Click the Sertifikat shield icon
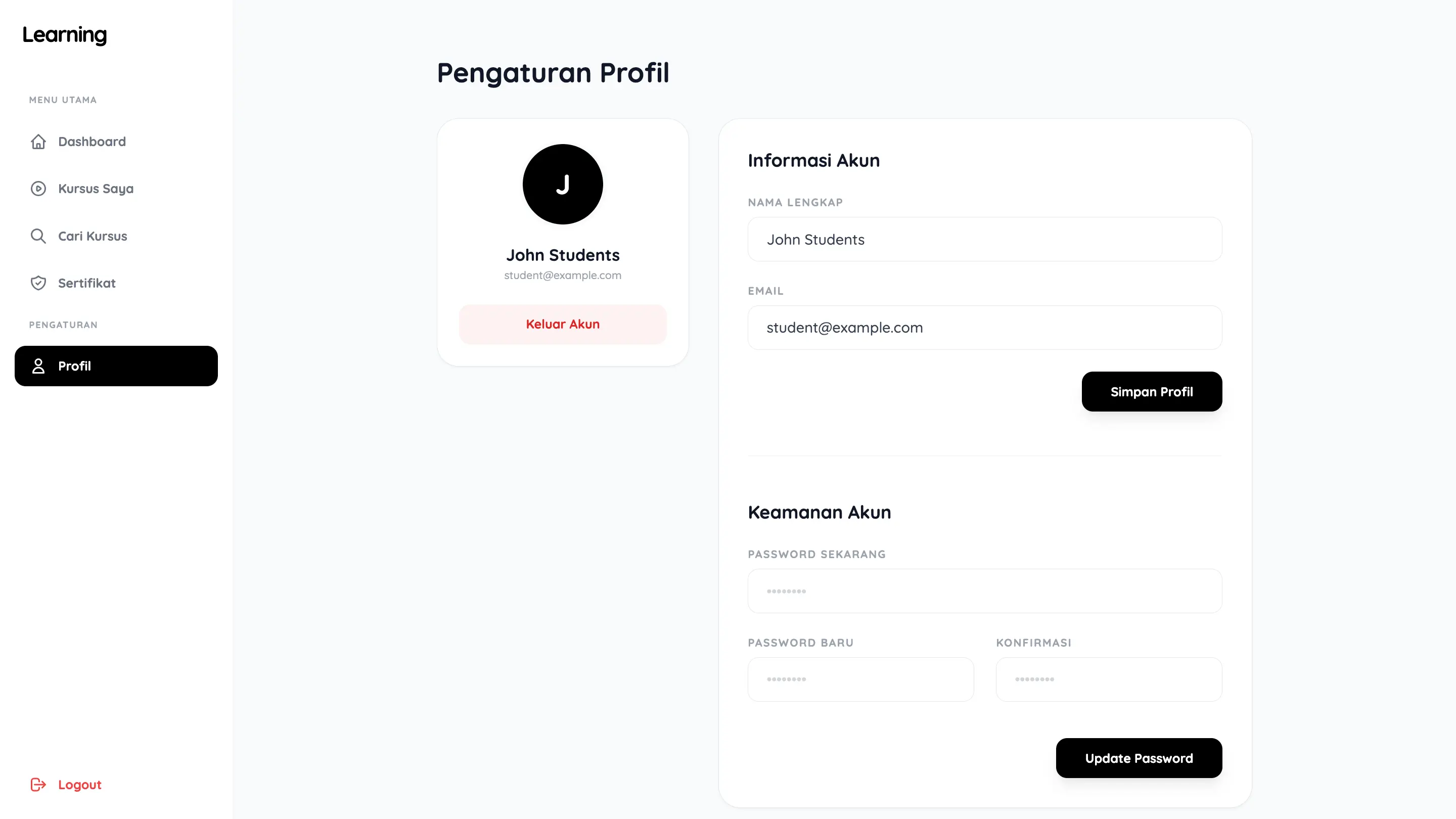 pyautogui.click(x=38, y=283)
